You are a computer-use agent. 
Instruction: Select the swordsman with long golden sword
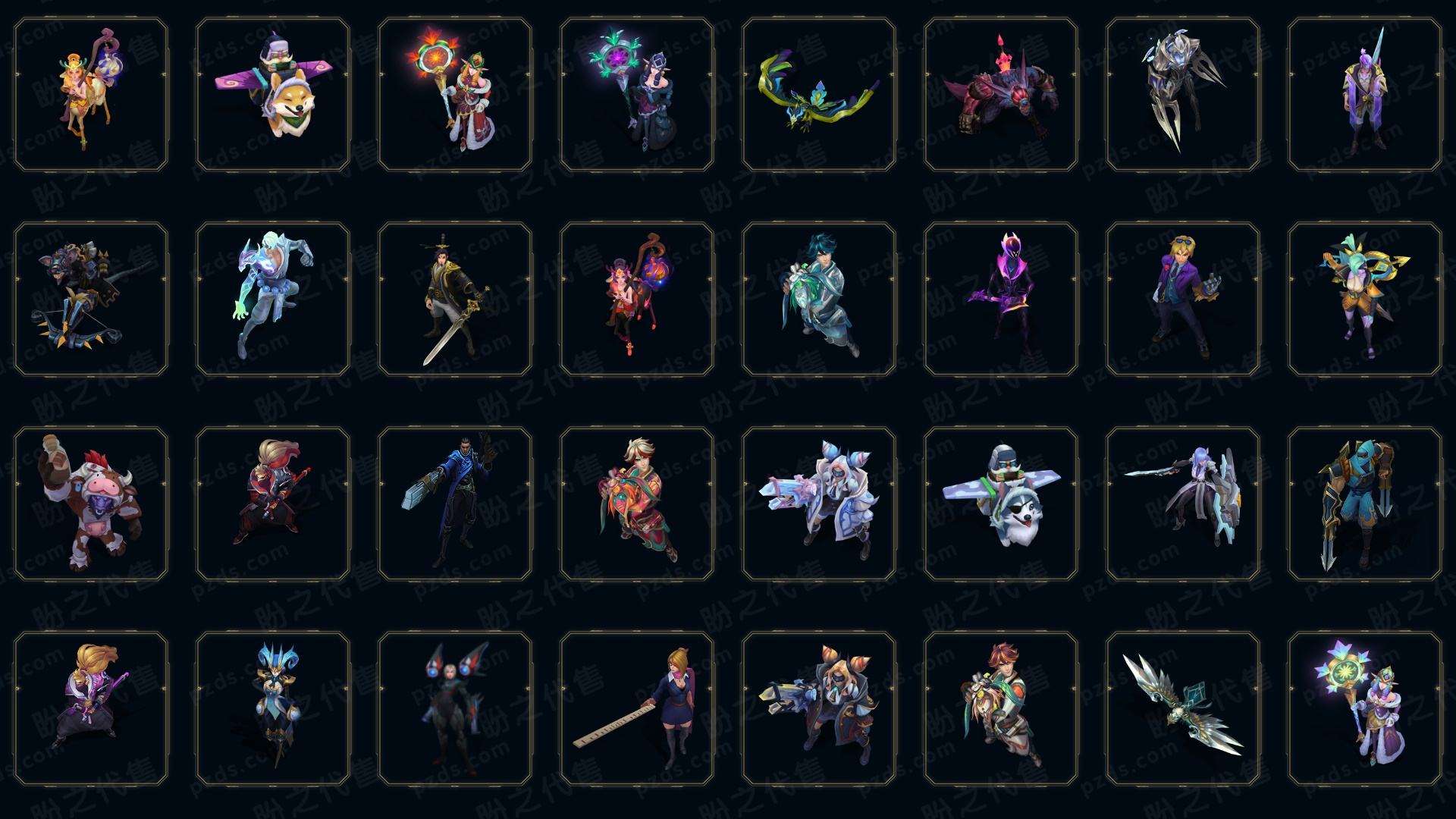coord(455,300)
